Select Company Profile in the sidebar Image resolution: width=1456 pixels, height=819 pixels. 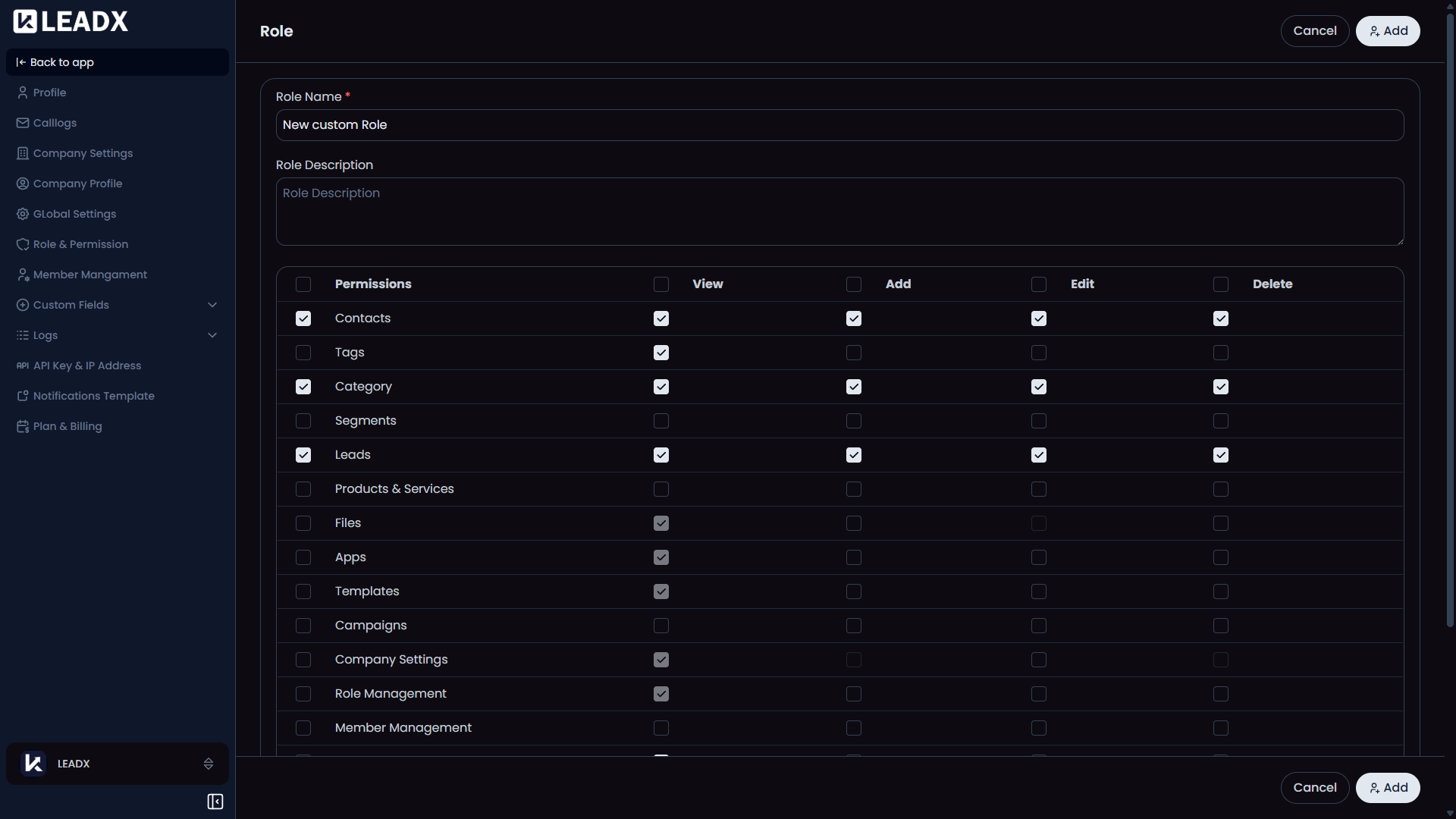pos(77,183)
